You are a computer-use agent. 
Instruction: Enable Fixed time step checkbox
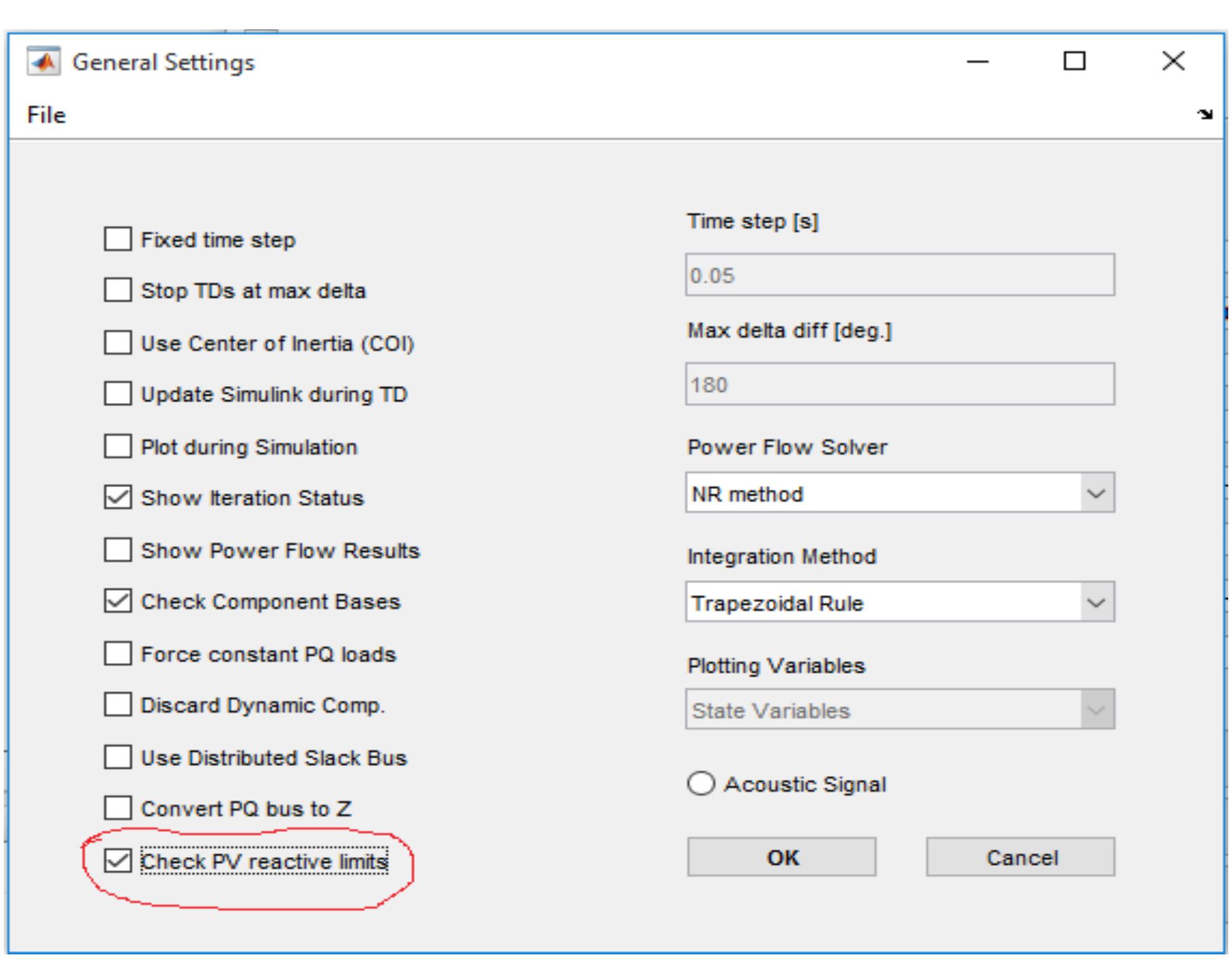coord(117,239)
